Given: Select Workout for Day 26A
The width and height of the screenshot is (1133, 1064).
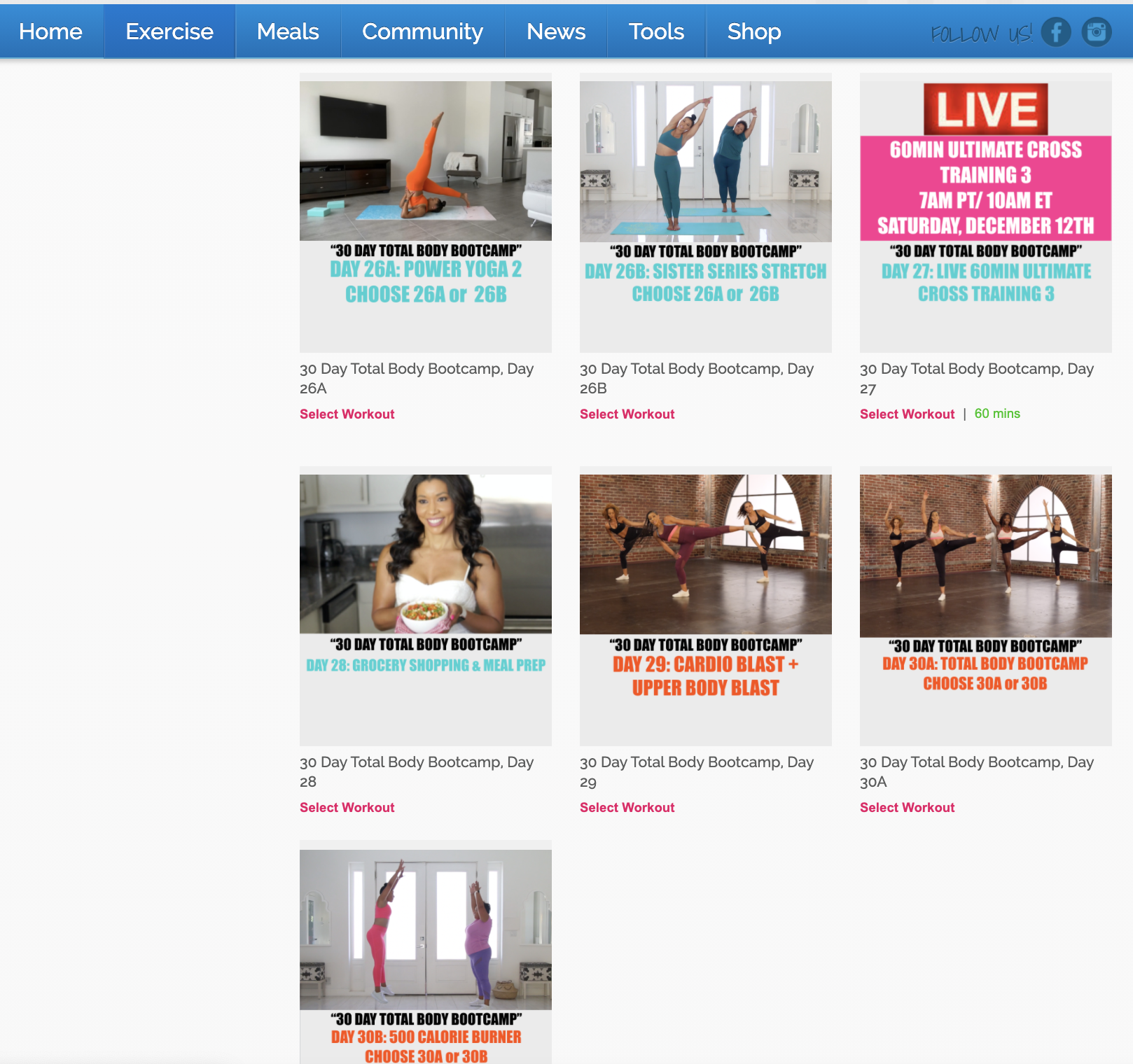Looking at the screenshot, I should tap(347, 414).
